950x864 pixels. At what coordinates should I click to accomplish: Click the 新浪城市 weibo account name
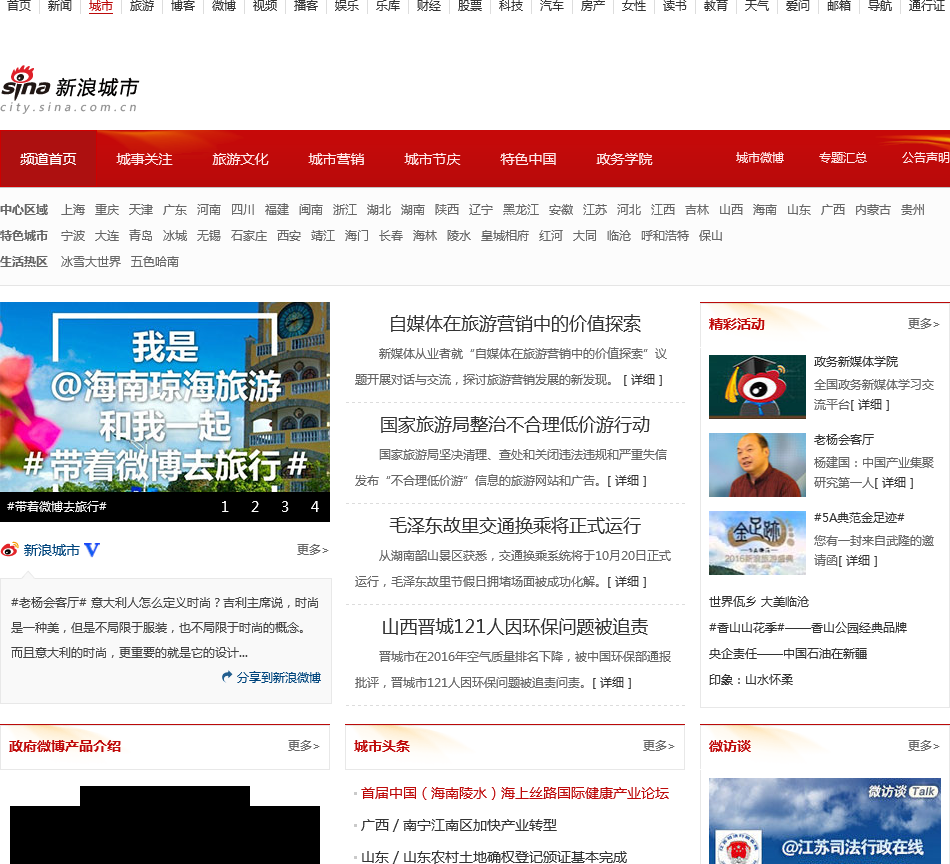point(51,550)
